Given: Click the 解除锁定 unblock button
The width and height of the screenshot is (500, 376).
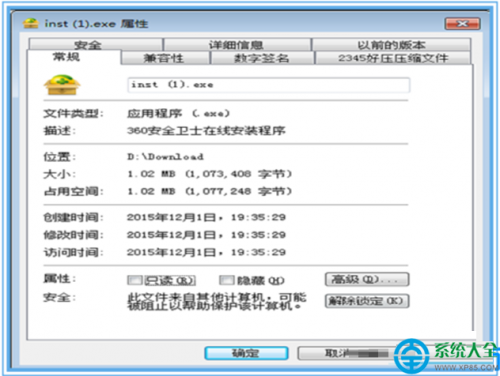Looking at the screenshot, I should point(367,301).
